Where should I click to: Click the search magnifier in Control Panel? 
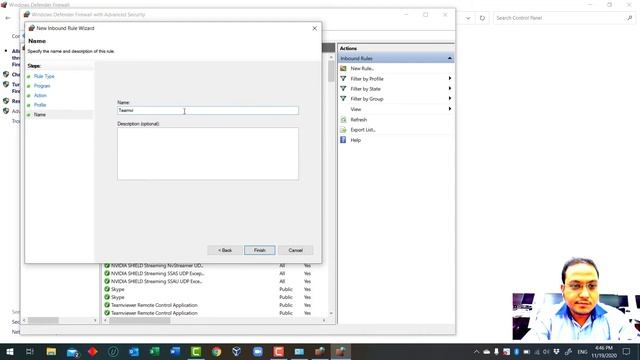(629, 18)
